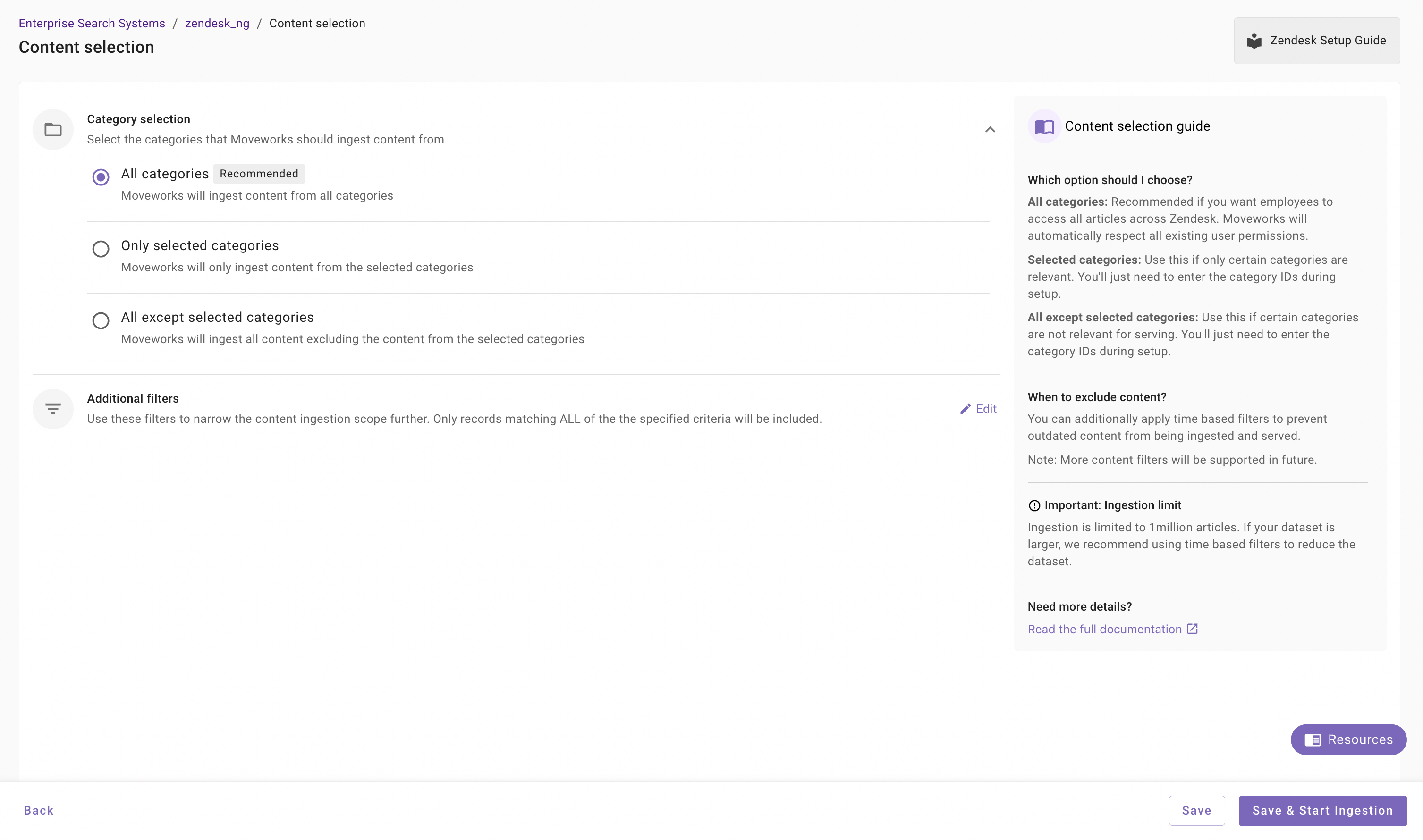Go to Enterprise Search Systems breadcrumb
1423x840 pixels.
(92, 23)
